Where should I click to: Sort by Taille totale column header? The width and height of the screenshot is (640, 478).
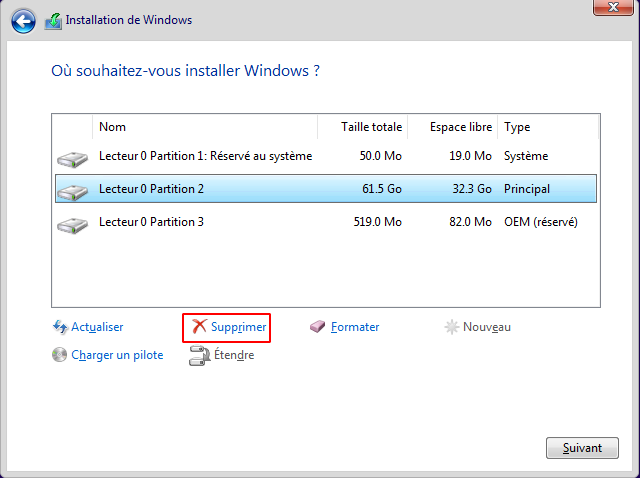click(x=362, y=127)
